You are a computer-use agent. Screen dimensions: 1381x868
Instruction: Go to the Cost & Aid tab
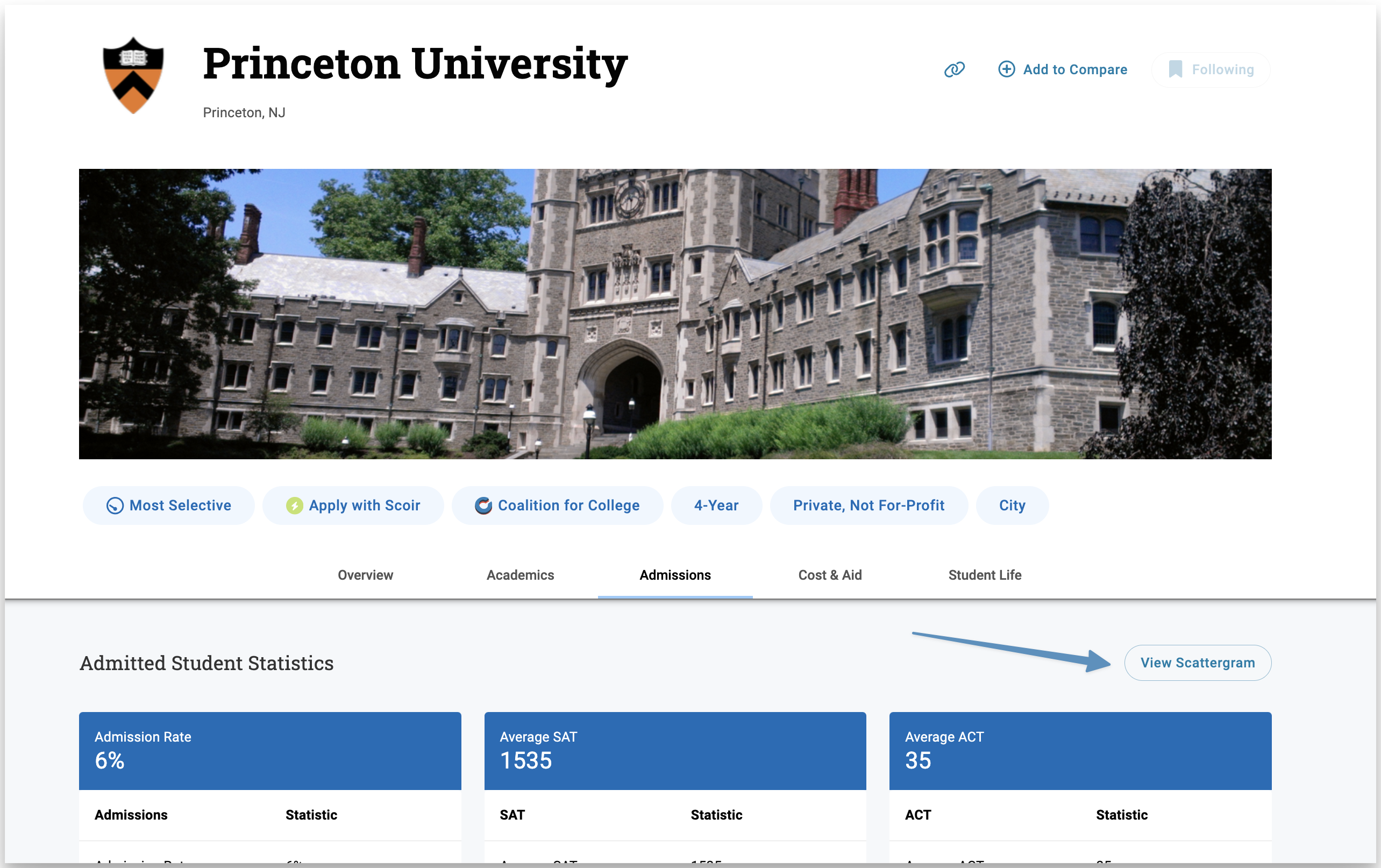[830, 575]
